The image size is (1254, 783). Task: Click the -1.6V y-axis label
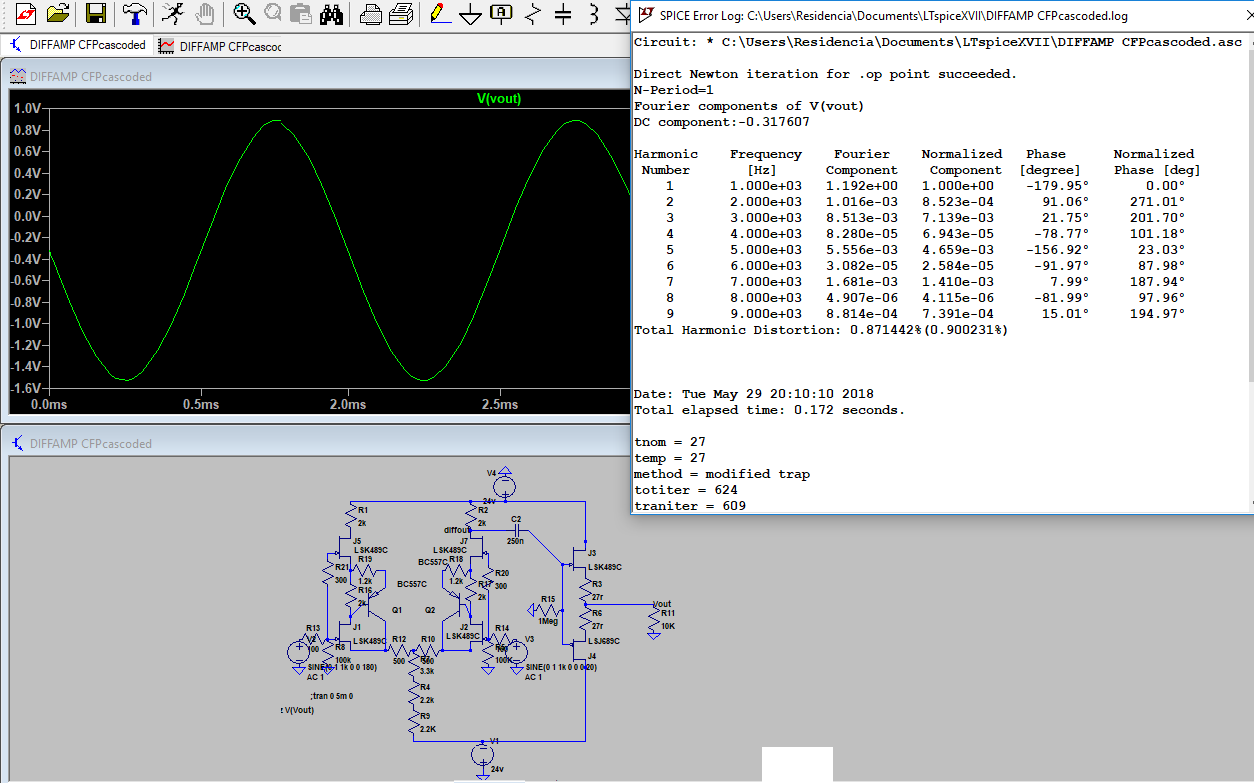[x=25, y=388]
